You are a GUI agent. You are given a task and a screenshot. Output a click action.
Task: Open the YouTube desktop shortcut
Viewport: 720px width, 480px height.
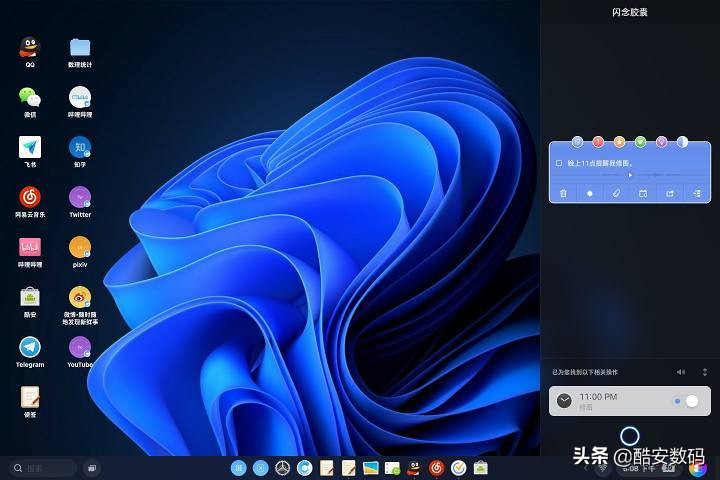(x=80, y=347)
